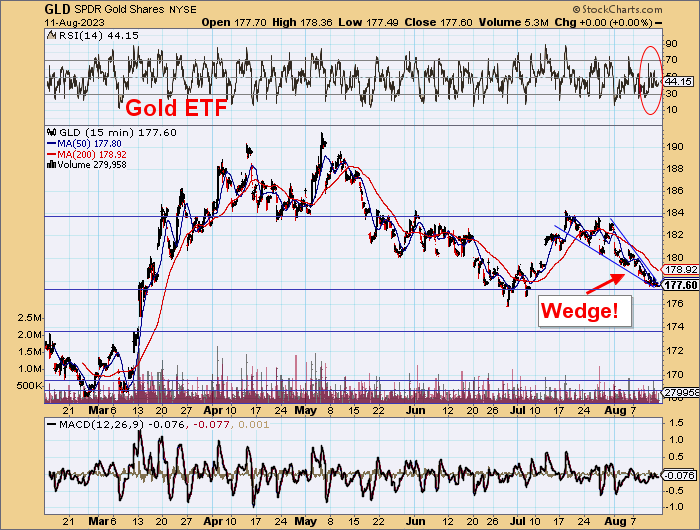
Task: Click the 2.0M volume axis label
Action: tap(30, 335)
